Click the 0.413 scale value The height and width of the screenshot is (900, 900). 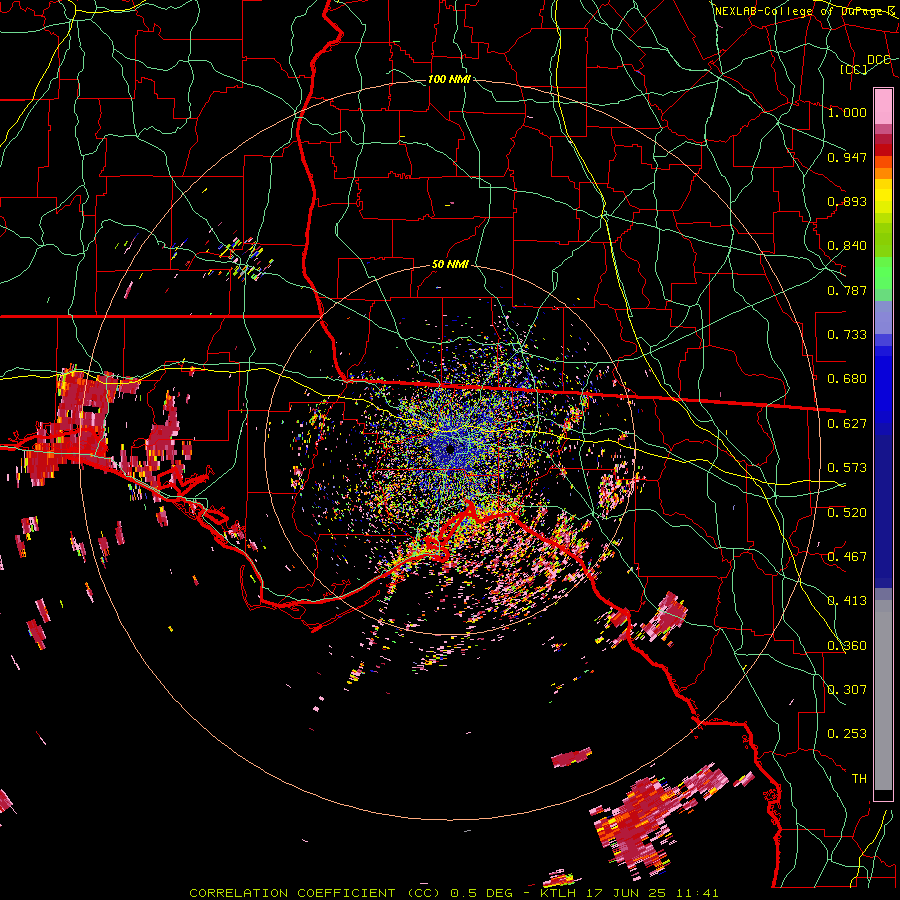pos(847,601)
